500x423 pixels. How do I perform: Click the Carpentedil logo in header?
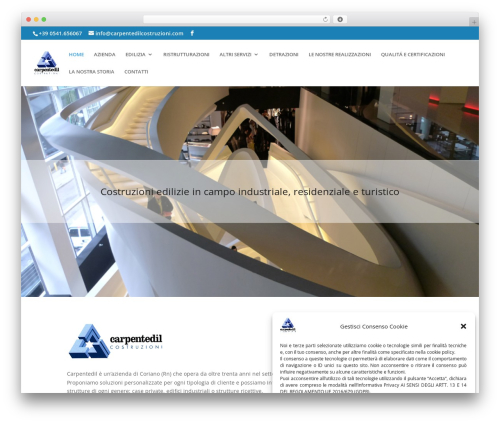tap(47, 63)
